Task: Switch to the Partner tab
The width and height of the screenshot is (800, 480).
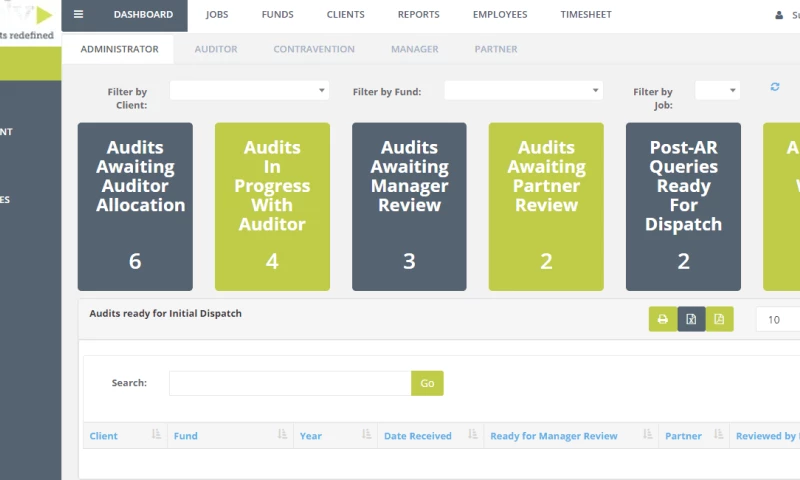Action: point(496,49)
